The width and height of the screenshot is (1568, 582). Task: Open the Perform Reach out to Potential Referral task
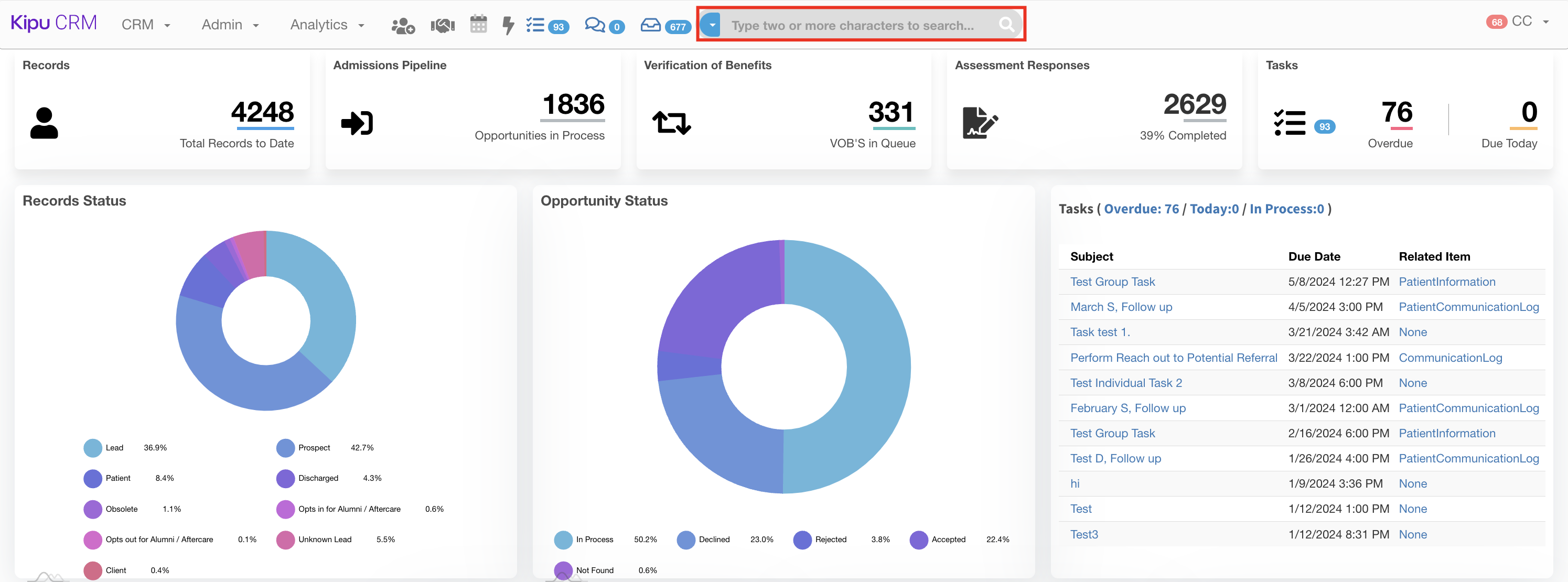coord(1173,358)
